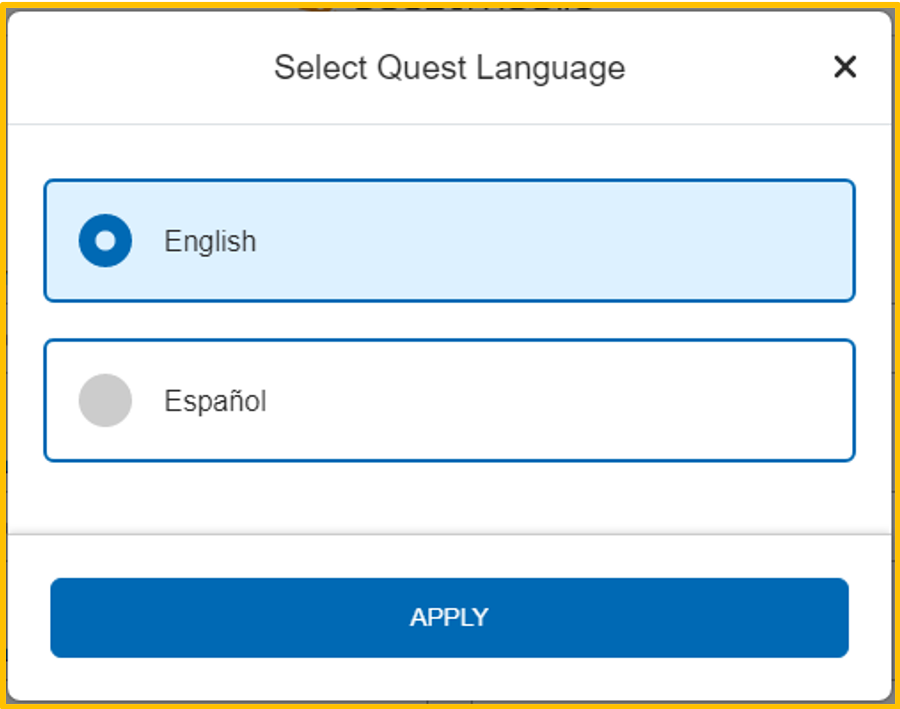
Task: Confirm selection with blue APPLY bar
Action: coord(449,618)
